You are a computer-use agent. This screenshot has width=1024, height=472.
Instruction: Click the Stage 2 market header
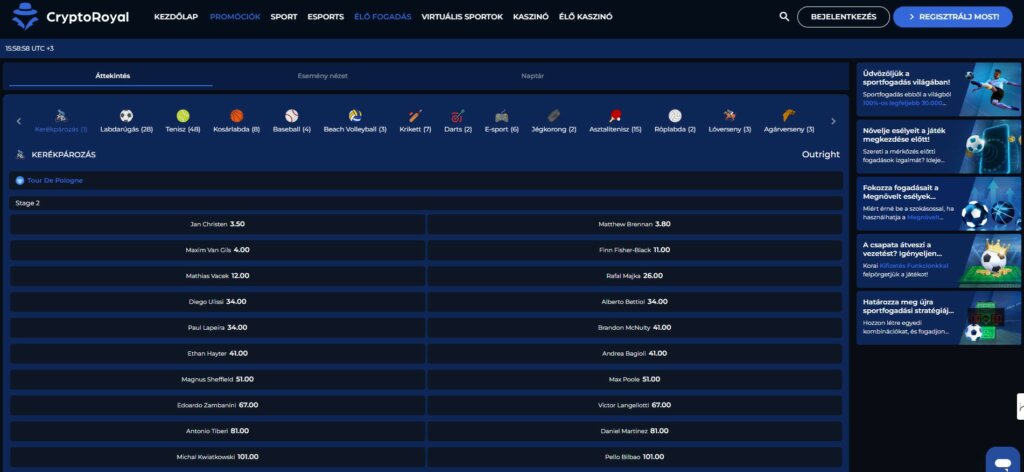426,203
